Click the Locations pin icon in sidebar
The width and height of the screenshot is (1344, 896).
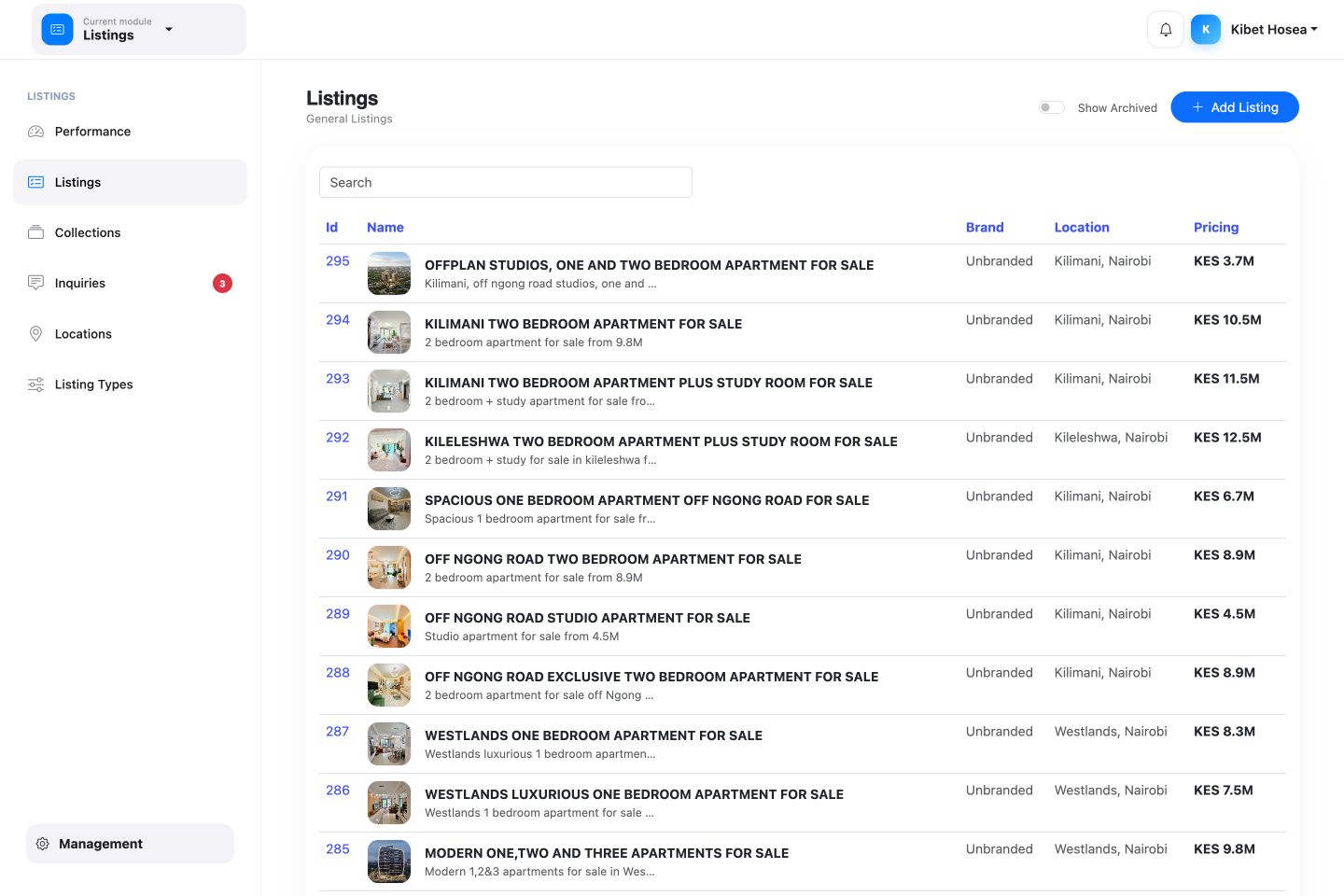click(x=35, y=333)
